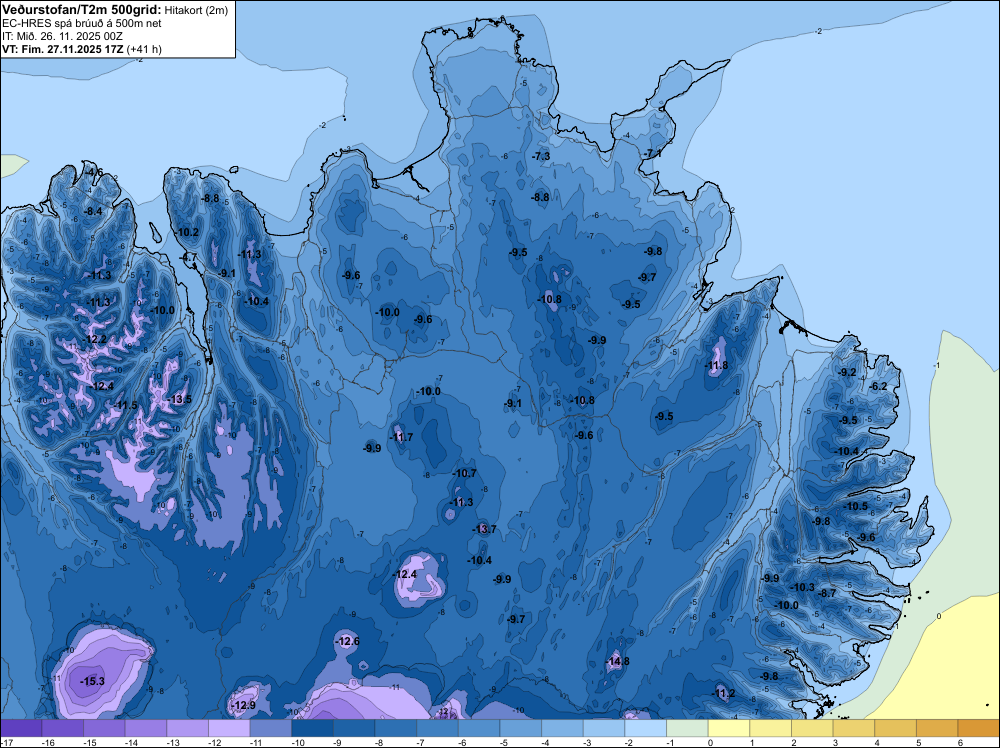
Task: Click legend swatch between -17 and -16
Action: [x=21, y=728]
